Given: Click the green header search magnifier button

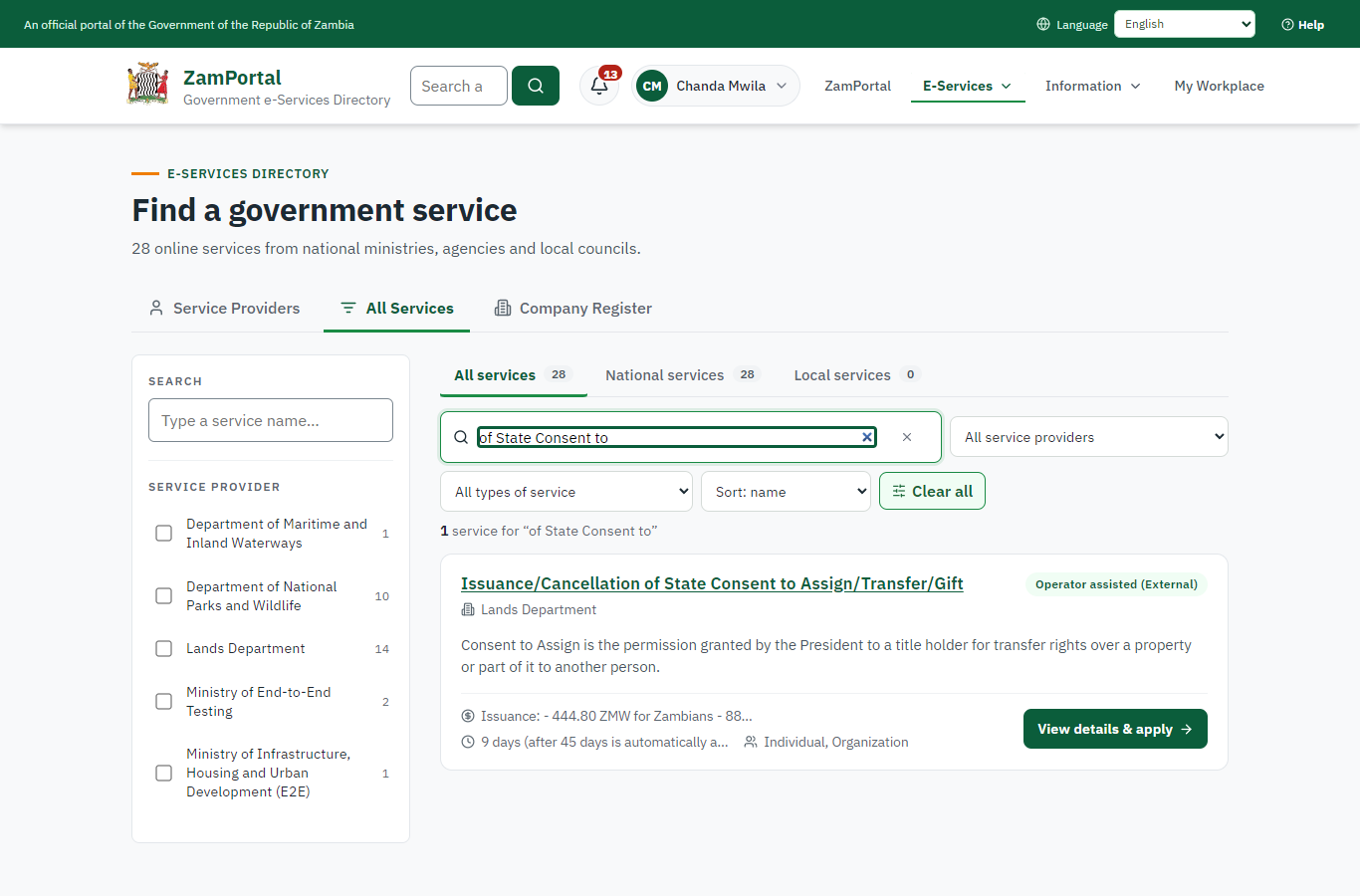Looking at the screenshot, I should click(536, 86).
